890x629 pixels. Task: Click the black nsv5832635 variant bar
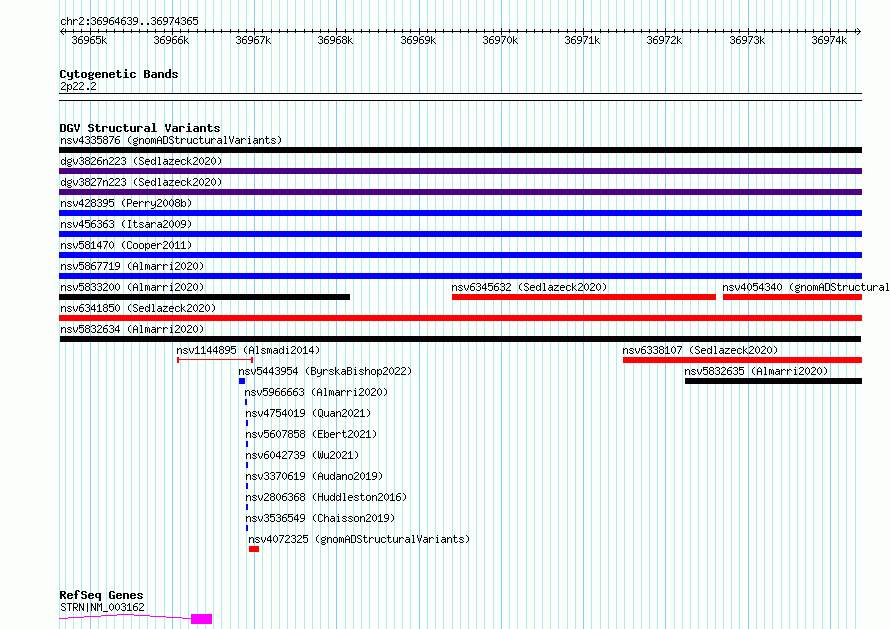[774, 381]
